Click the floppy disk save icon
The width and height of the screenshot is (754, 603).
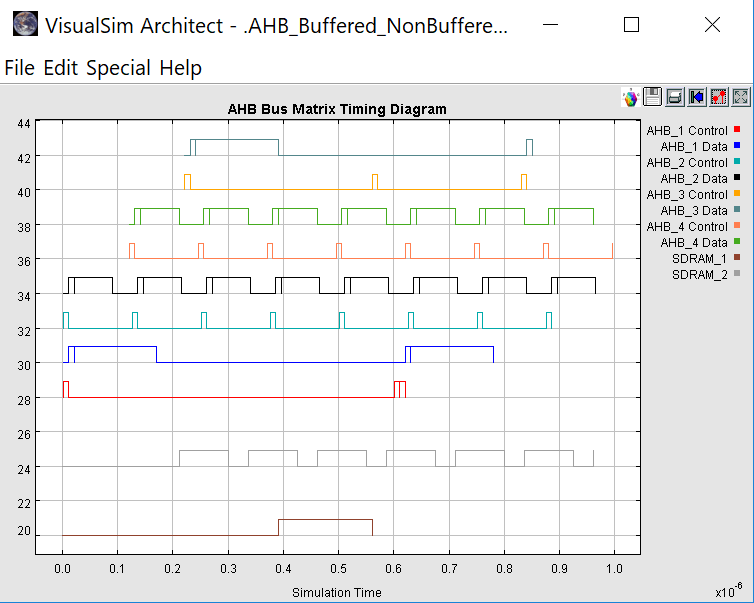[x=652, y=97]
